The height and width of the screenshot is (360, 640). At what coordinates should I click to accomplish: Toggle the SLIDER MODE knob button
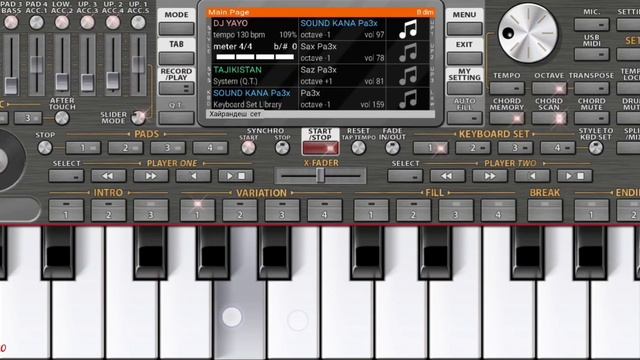[138, 118]
